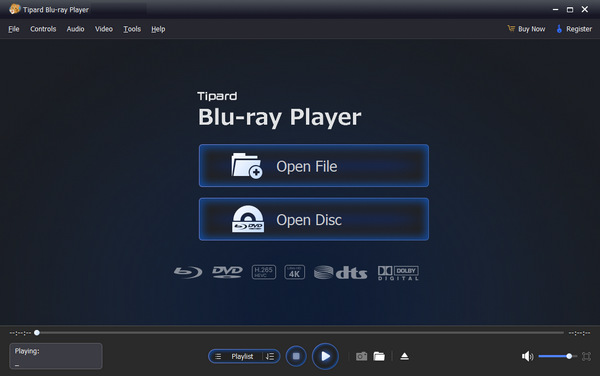The image size is (600, 376).
Task: Click the Register key icon
Action: pyautogui.click(x=559, y=29)
